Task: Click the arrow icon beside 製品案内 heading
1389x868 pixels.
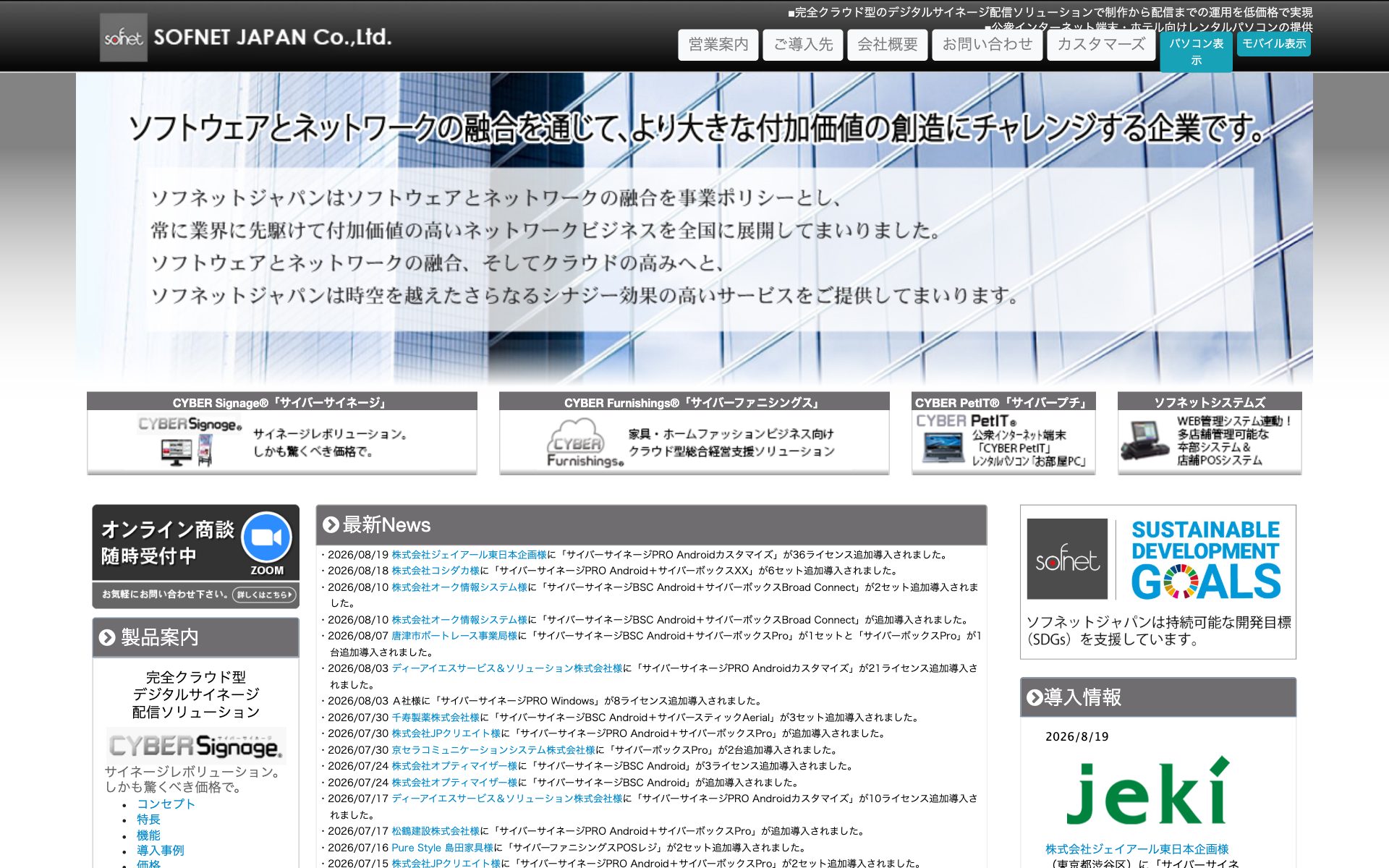Action: pyautogui.click(x=107, y=637)
